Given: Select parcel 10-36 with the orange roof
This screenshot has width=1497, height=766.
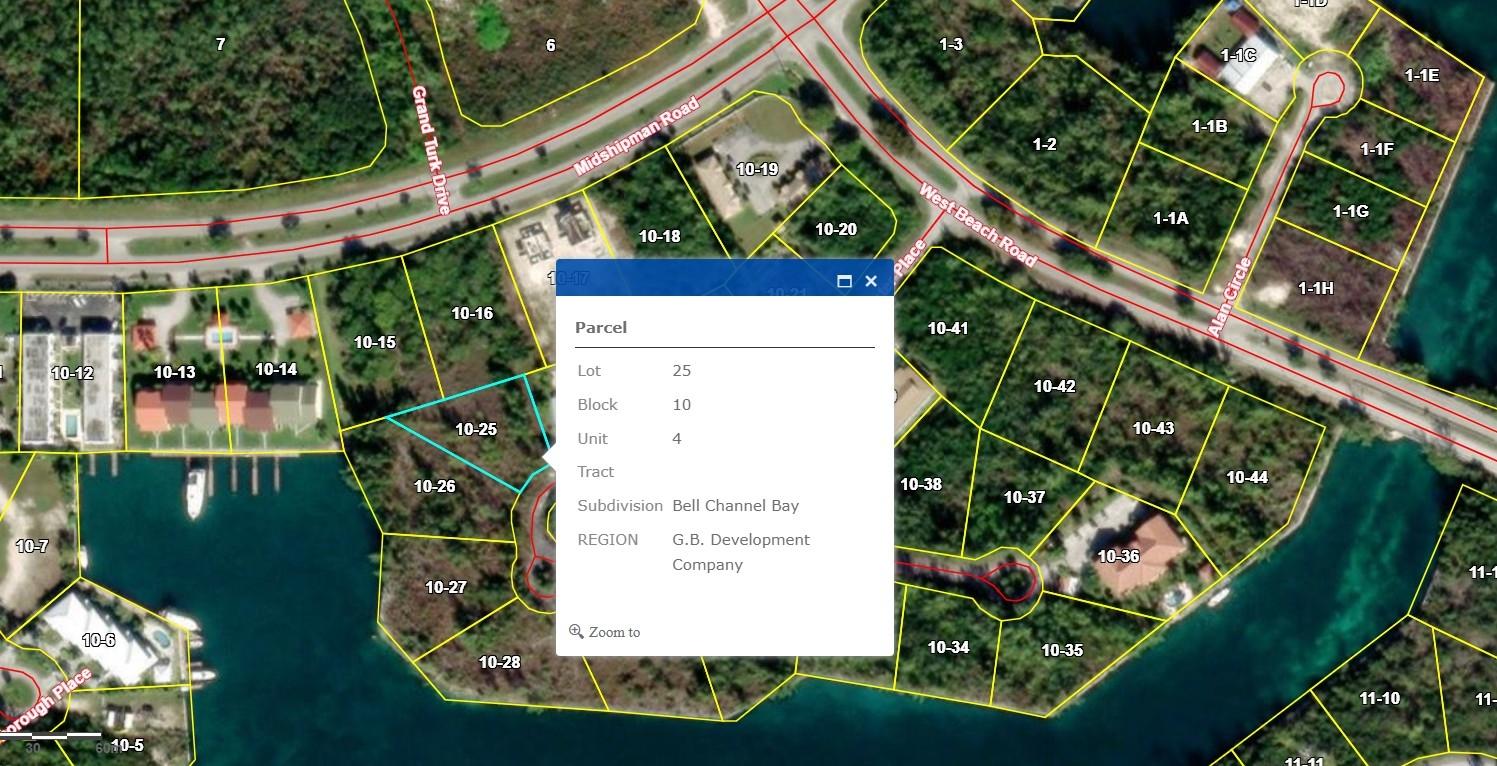Looking at the screenshot, I should point(1118,556).
